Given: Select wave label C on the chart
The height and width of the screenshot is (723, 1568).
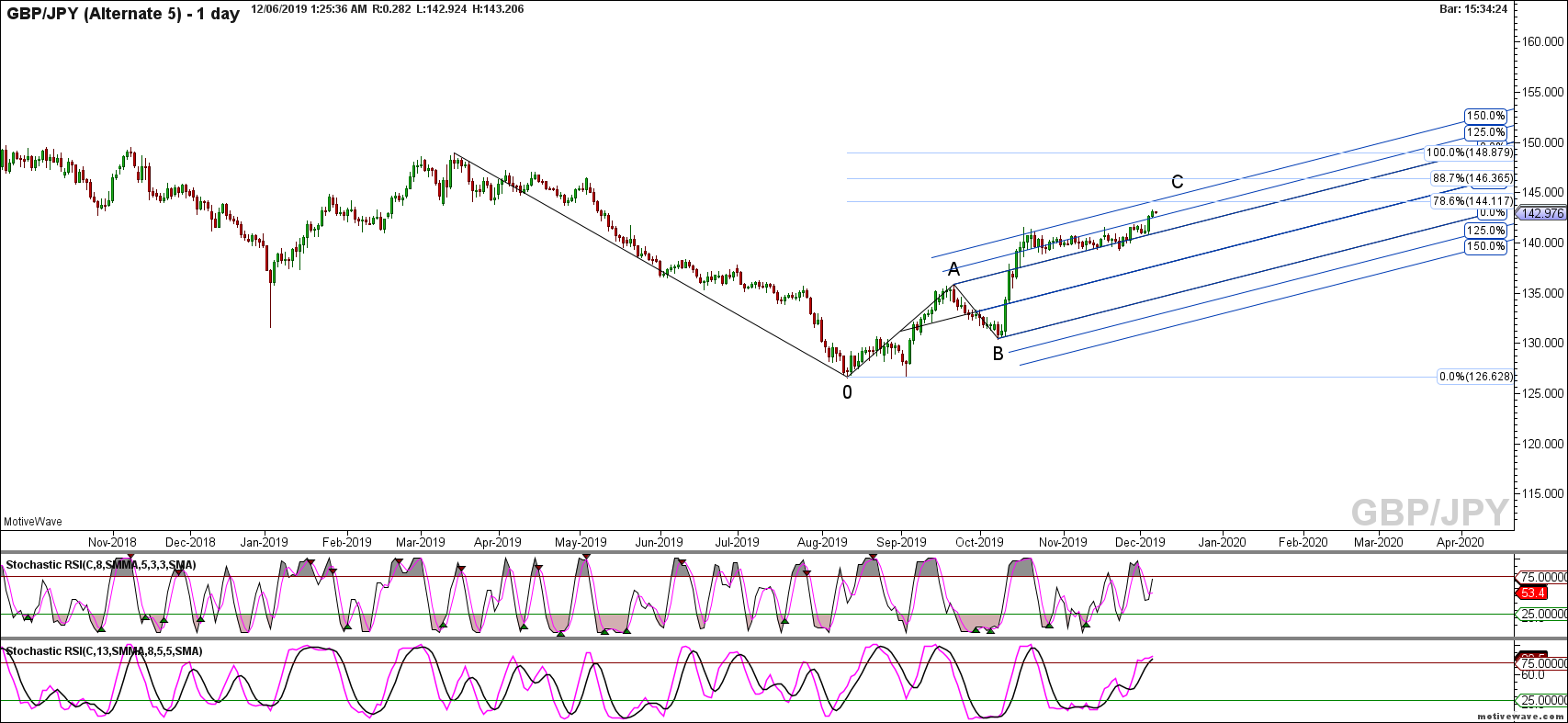Looking at the screenshot, I should (1178, 182).
